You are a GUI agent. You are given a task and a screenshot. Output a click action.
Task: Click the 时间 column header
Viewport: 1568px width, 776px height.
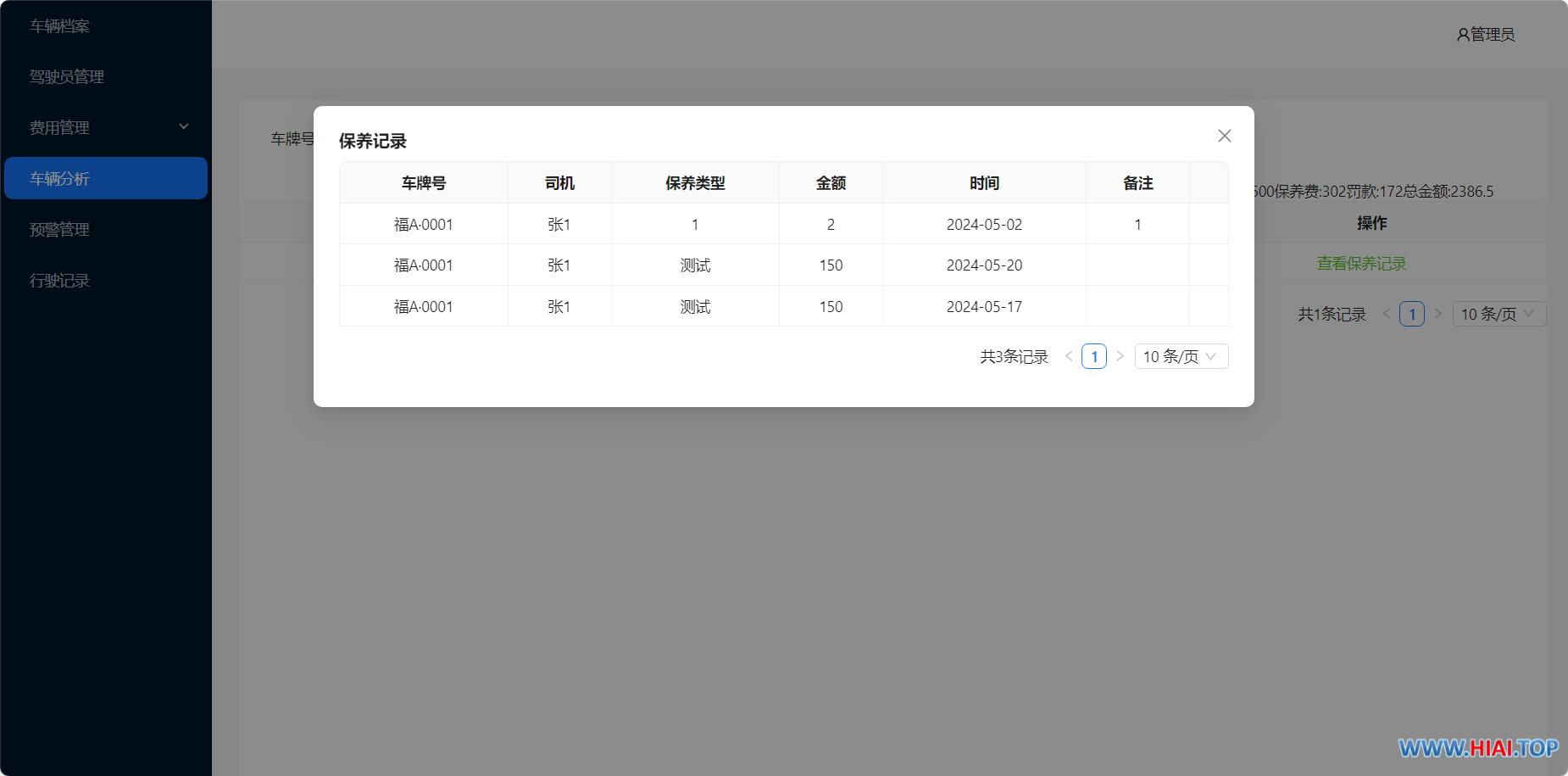click(x=984, y=183)
